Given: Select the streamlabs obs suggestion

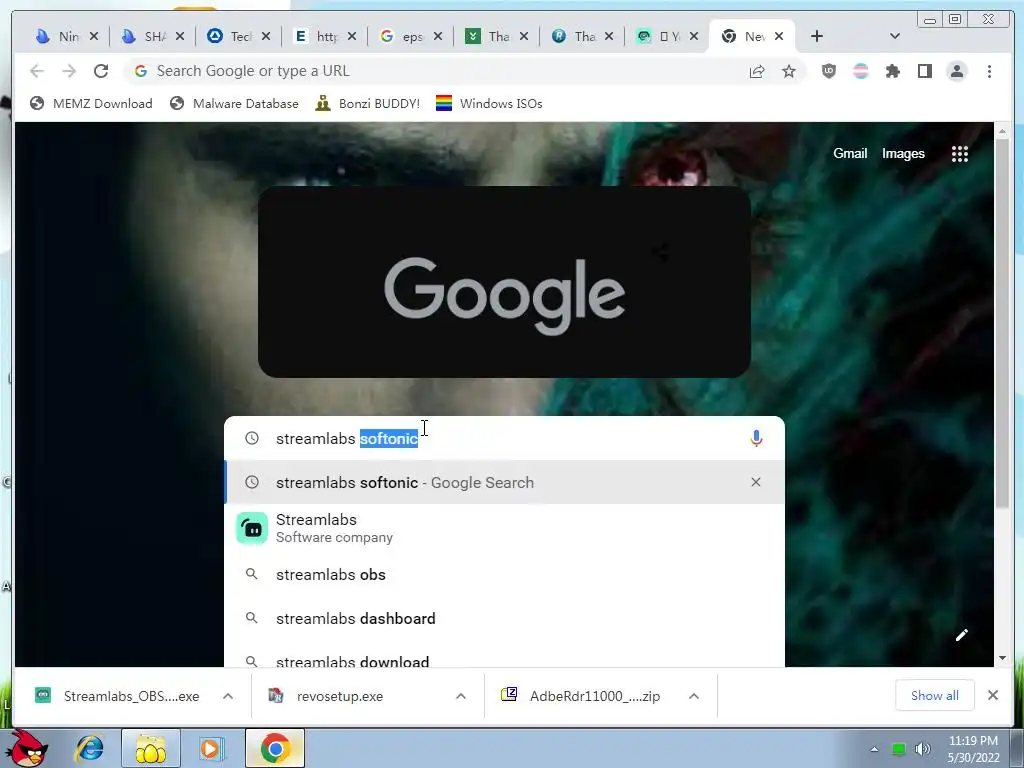Looking at the screenshot, I should coord(504,575).
